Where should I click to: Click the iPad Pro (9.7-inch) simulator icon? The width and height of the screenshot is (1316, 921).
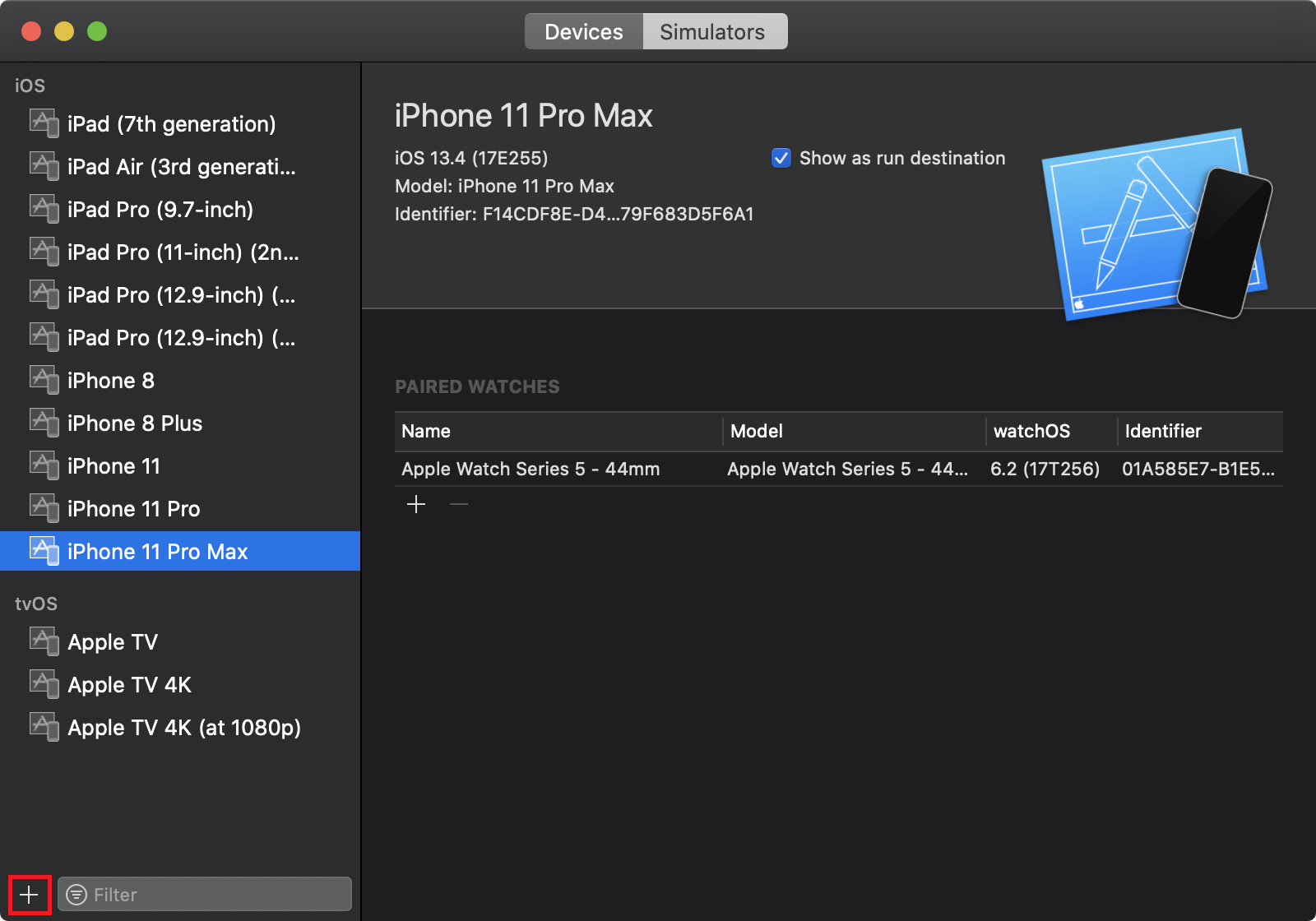44,209
